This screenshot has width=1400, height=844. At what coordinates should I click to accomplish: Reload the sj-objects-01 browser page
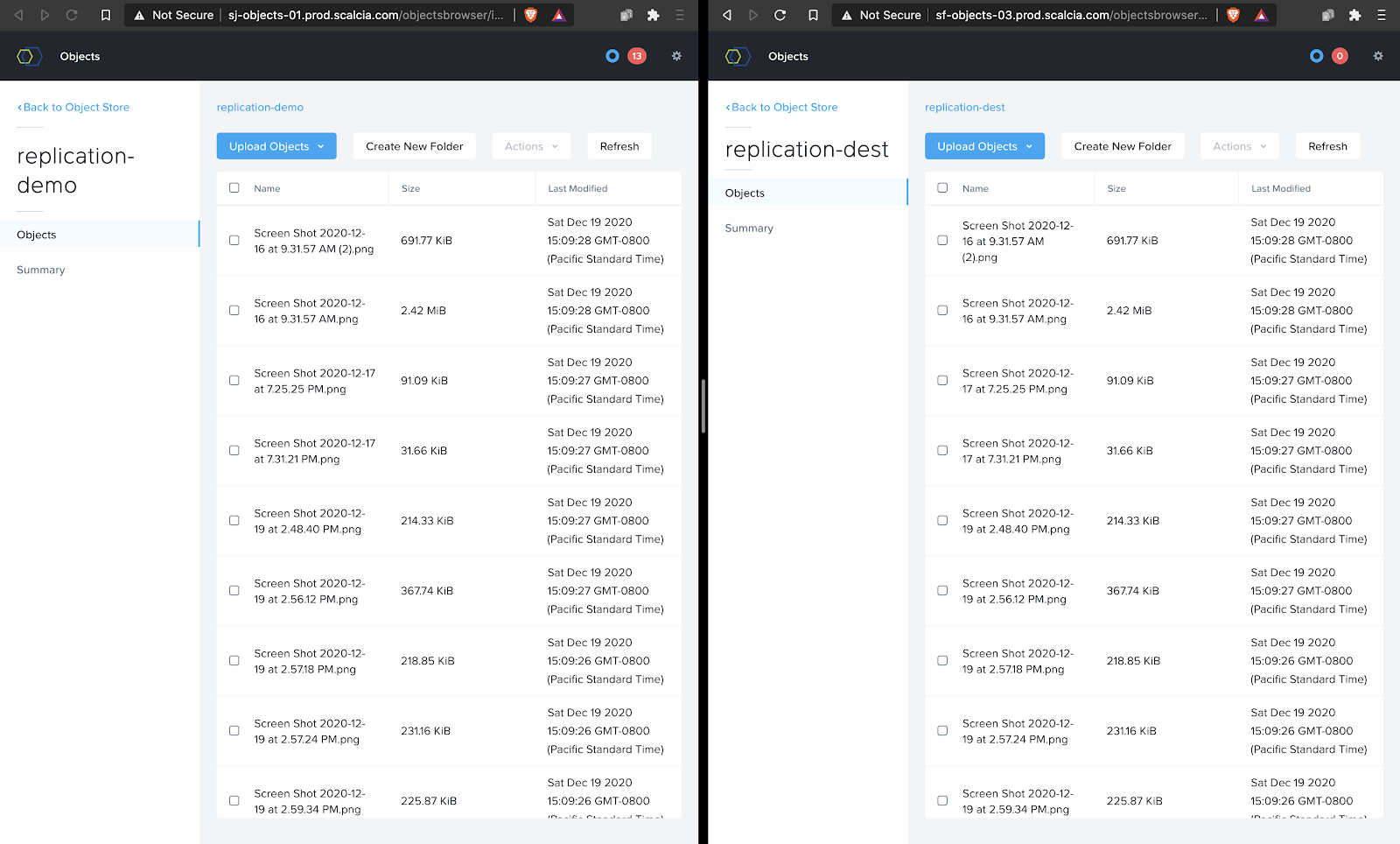72,15
